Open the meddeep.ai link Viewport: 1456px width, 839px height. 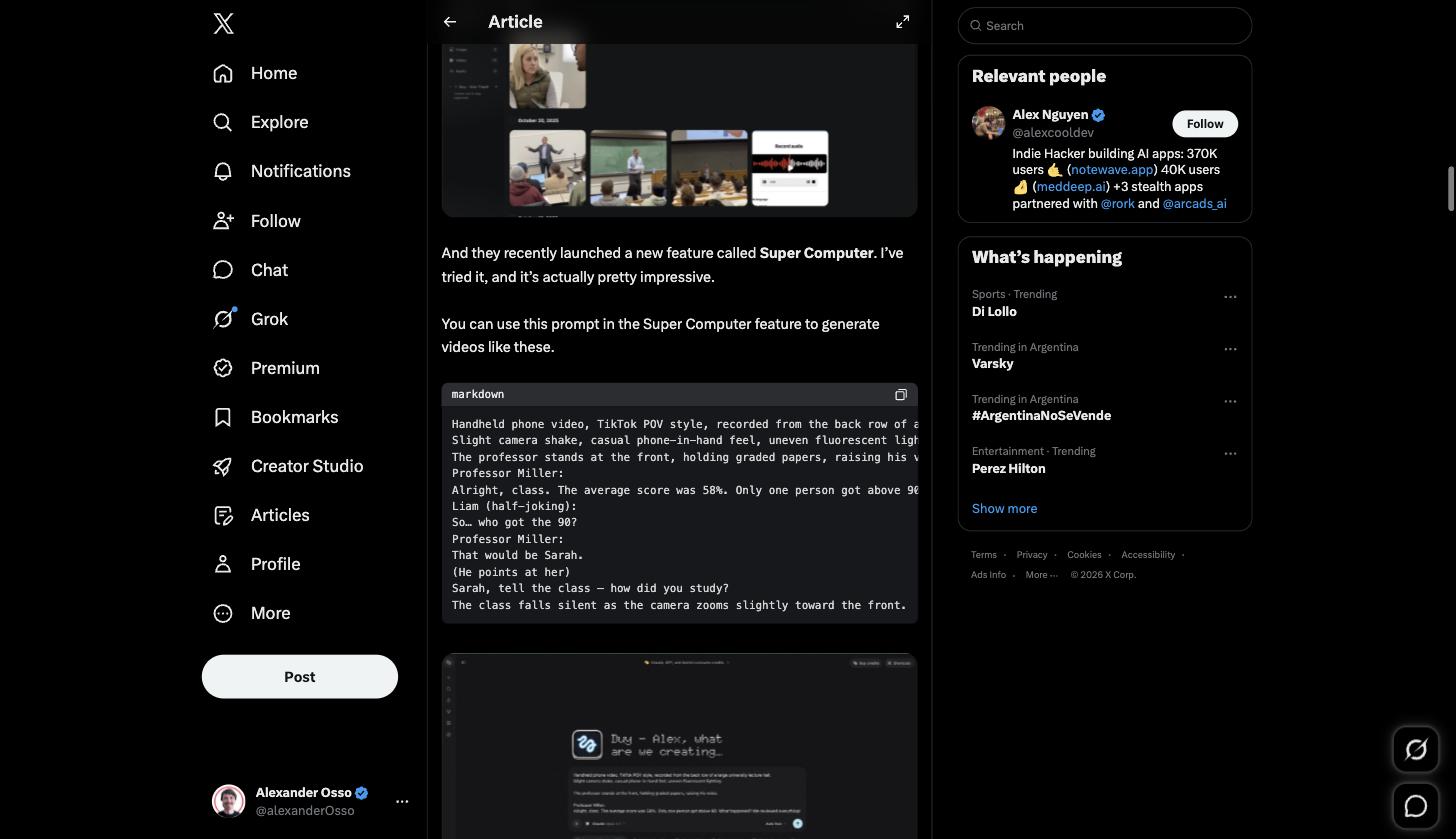click(1071, 187)
